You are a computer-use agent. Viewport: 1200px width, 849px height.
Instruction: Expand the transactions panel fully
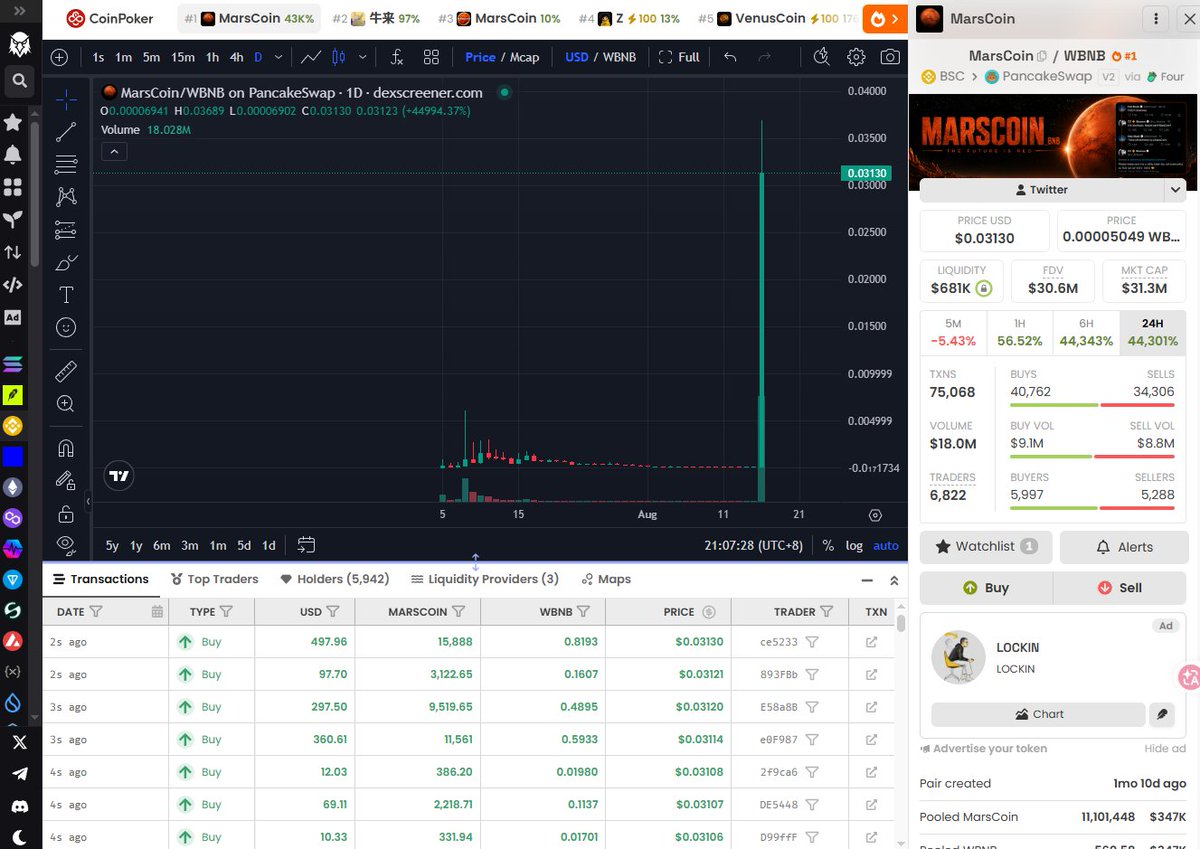click(x=894, y=579)
